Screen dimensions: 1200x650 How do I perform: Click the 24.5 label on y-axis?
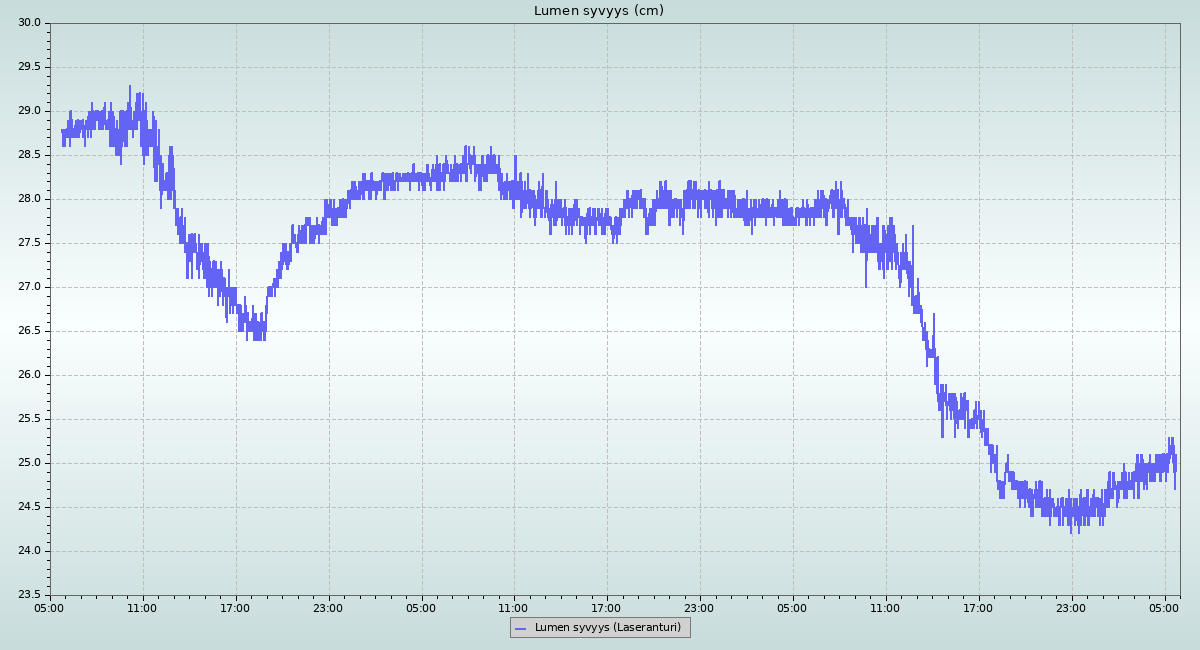pos(29,507)
